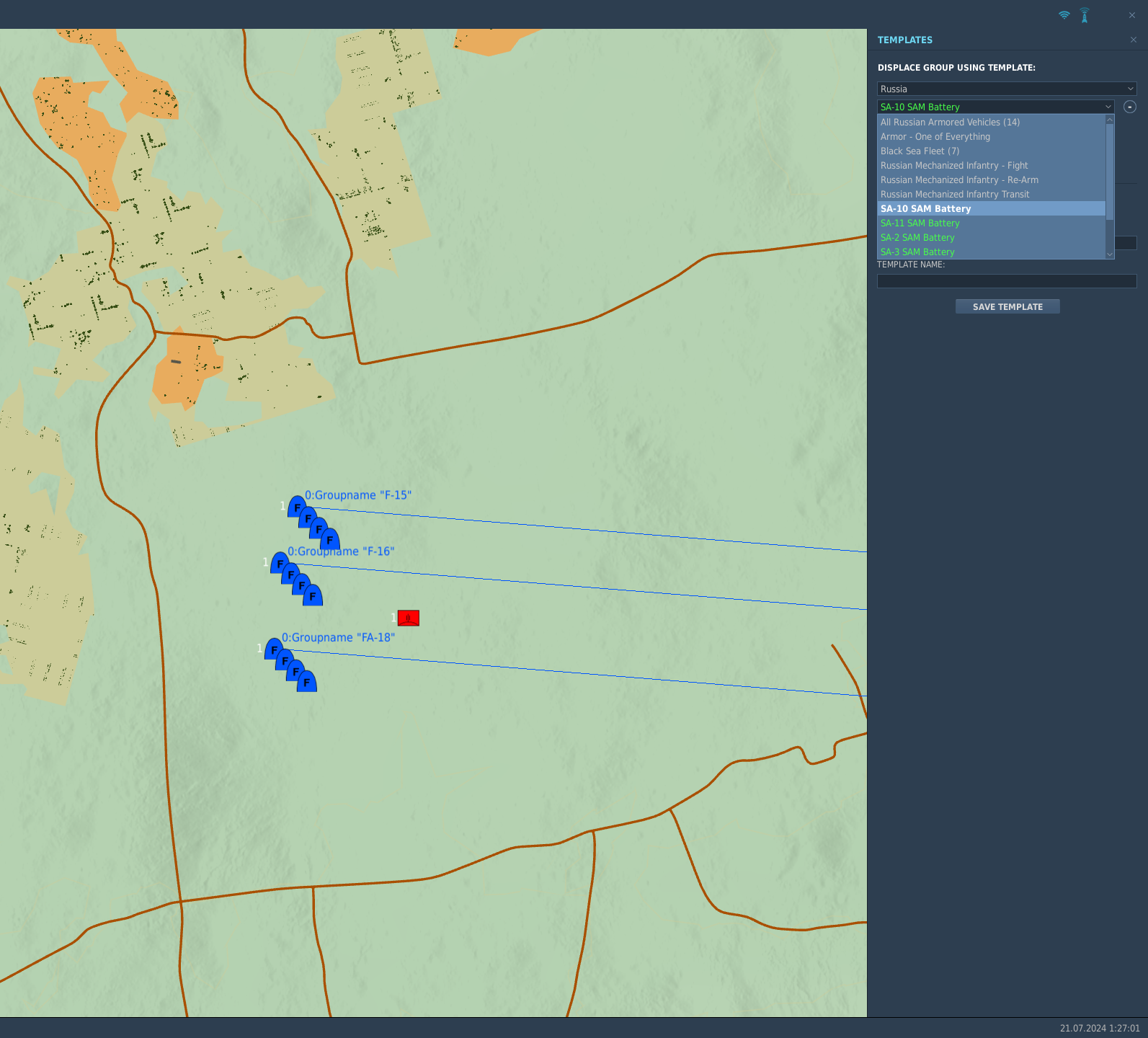1148x1038 pixels.
Task: Choose Black Sea Fleet (7) template
Action: (x=991, y=151)
